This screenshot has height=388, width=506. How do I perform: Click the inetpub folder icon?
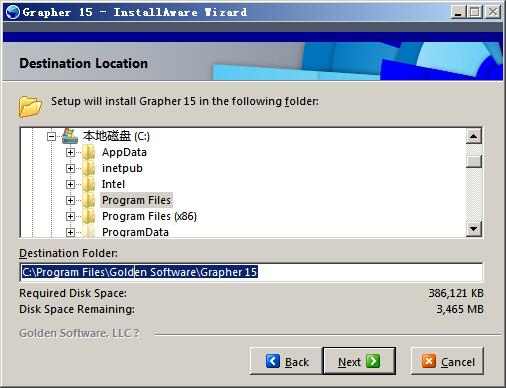click(89, 168)
